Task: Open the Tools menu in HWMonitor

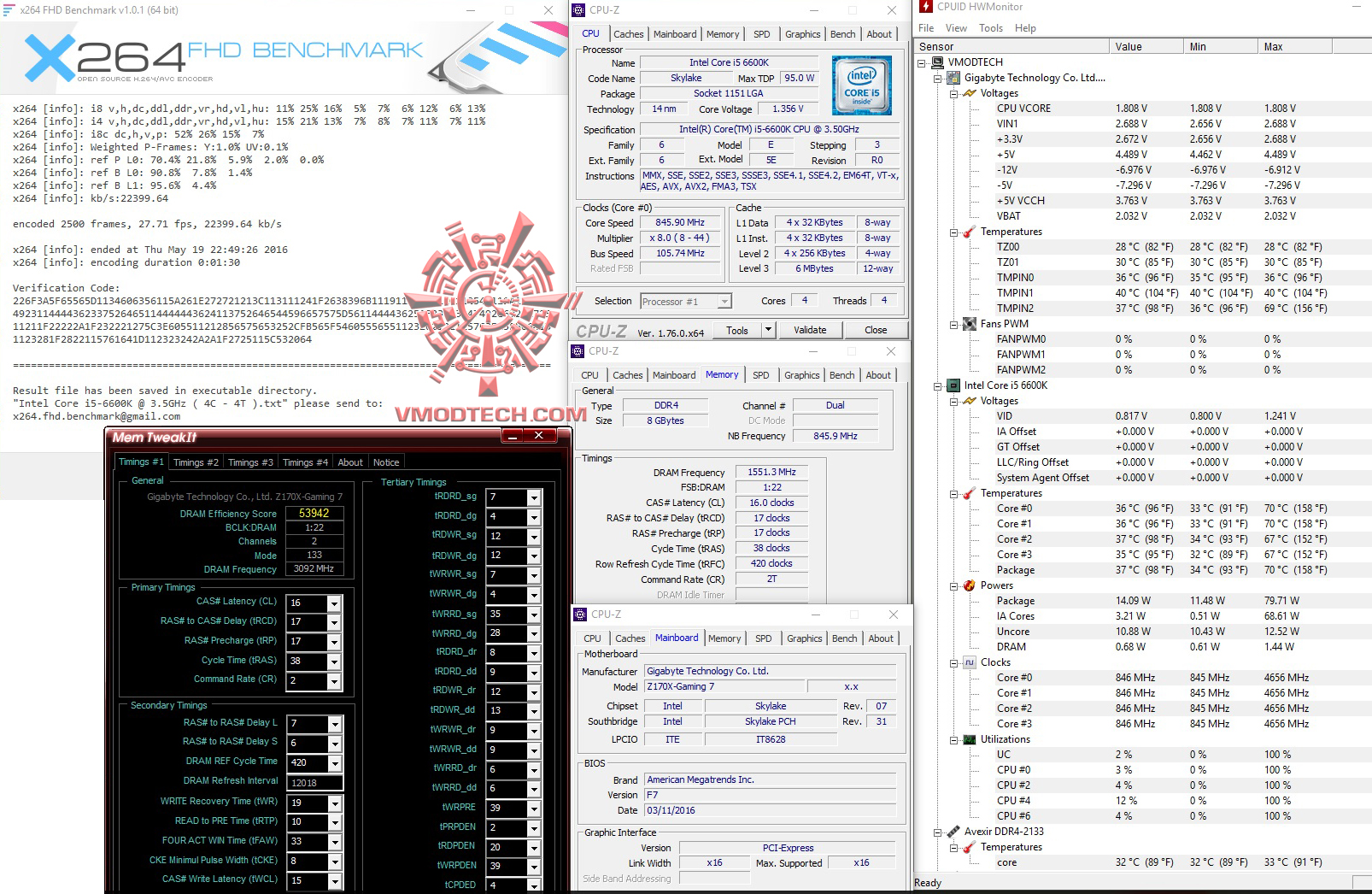Action: (991, 28)
